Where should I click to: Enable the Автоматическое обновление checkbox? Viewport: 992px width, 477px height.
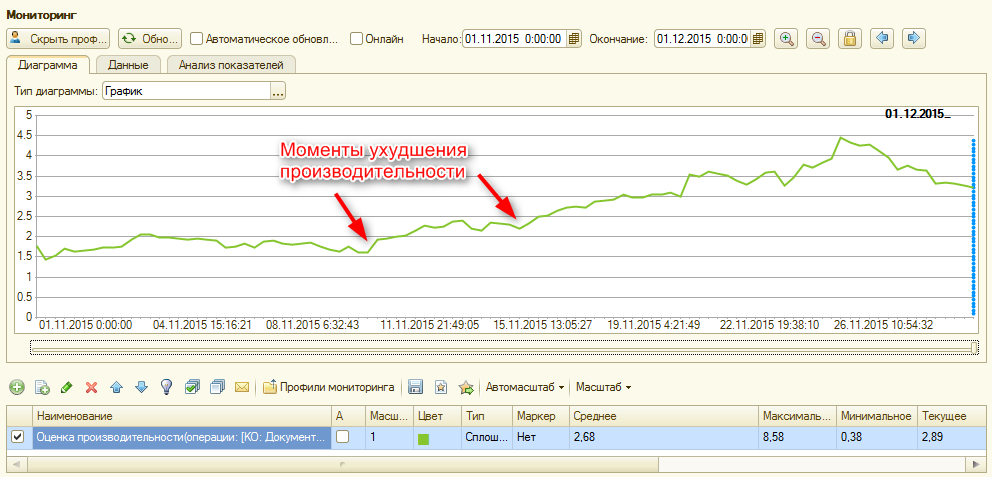(x=197, y=39)
